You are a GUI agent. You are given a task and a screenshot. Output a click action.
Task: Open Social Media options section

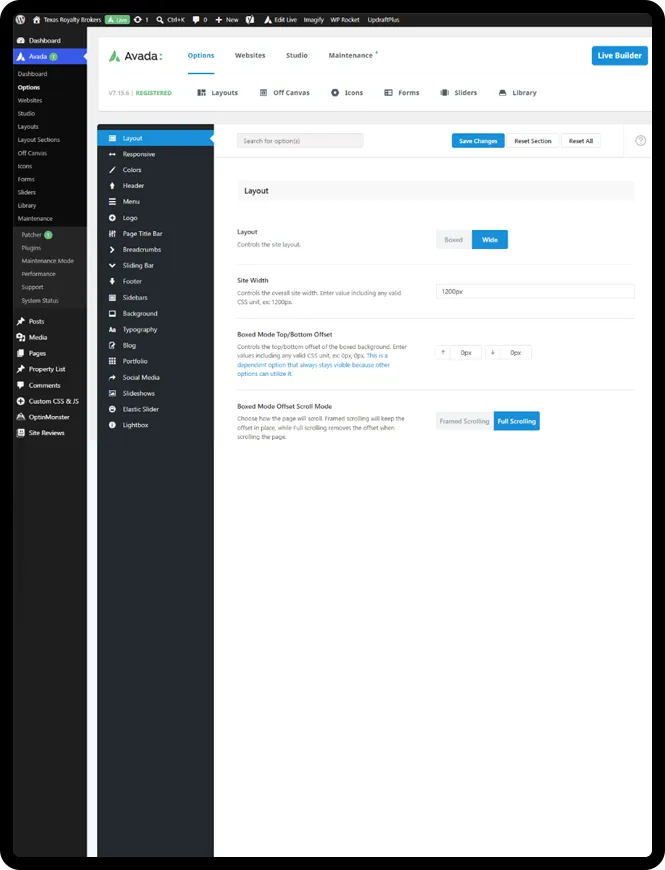[155, 377]
